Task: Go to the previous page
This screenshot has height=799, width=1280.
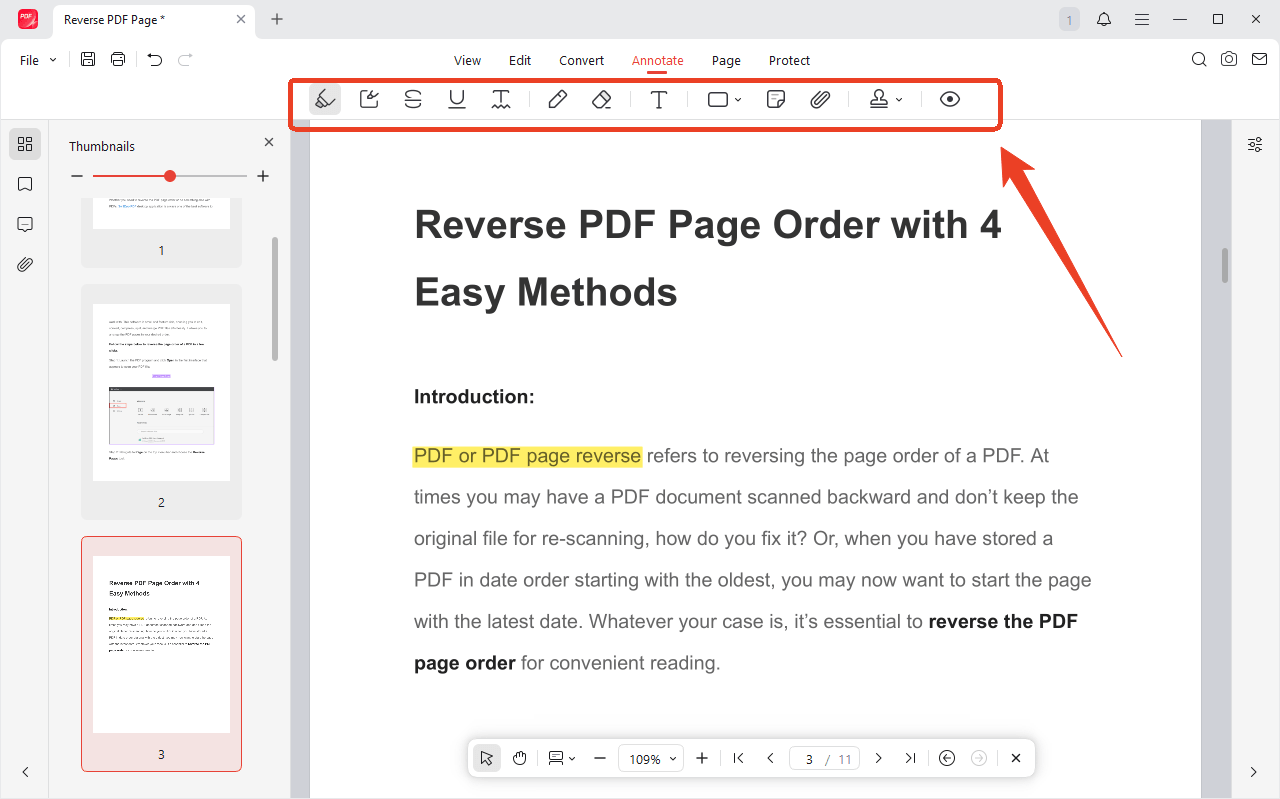Action: (770, 759)
